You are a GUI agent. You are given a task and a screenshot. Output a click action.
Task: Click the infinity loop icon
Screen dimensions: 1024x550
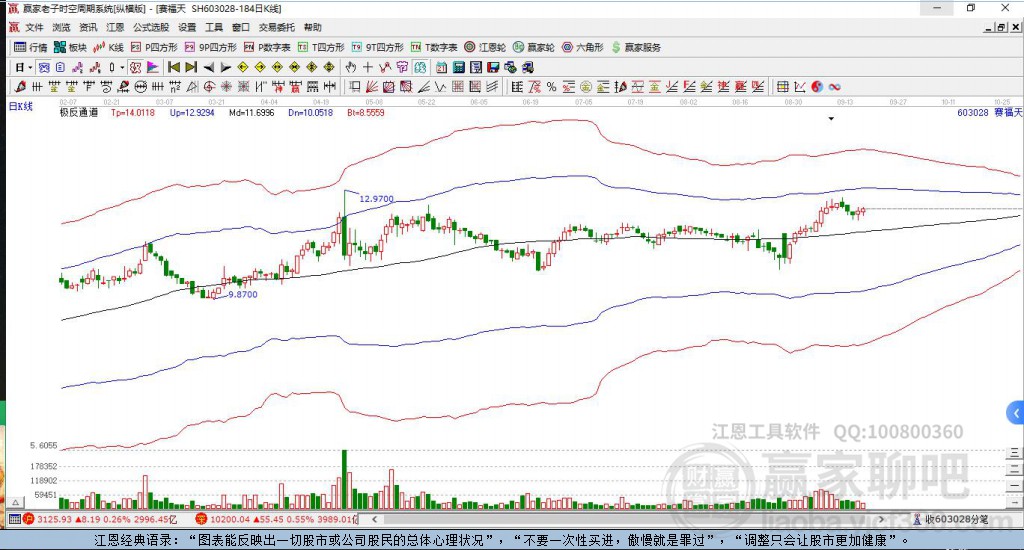pyautogui.click(x=834, y=87)
